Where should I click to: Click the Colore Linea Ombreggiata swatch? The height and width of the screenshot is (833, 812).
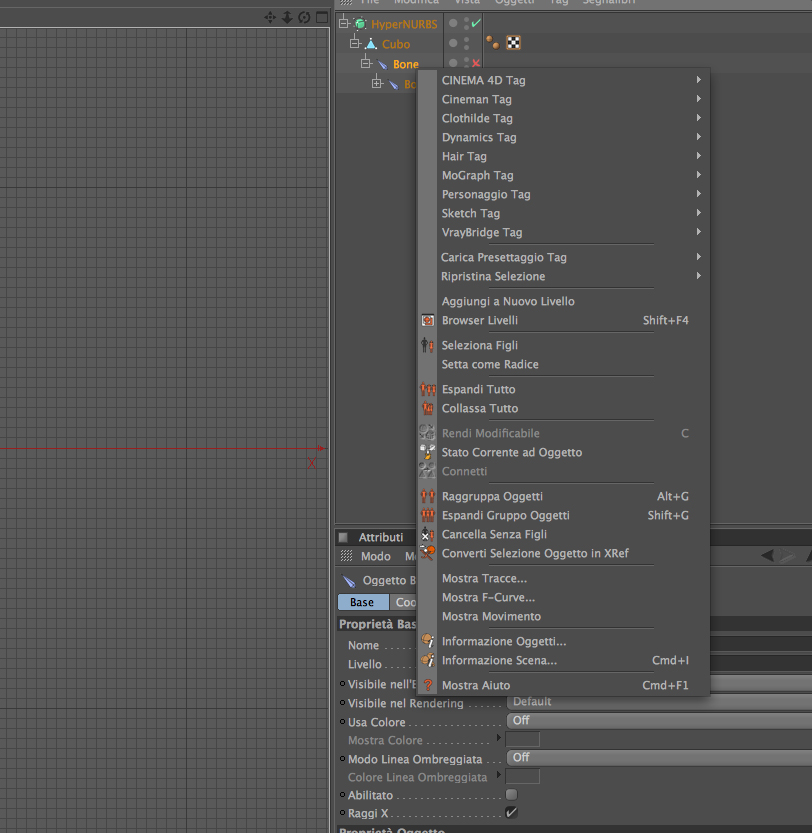click(x=522, y=776)
